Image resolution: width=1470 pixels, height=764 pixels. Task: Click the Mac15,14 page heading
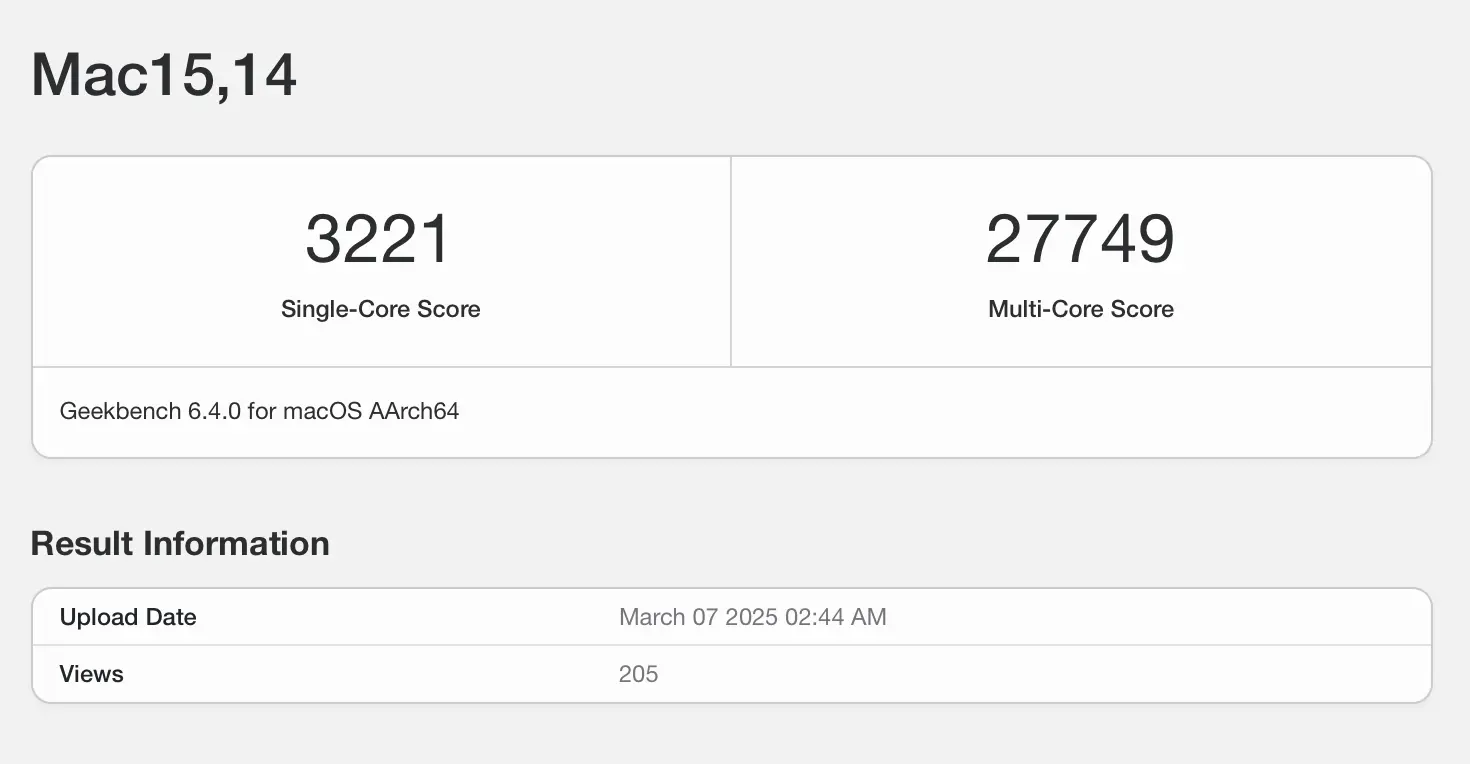[x=164, y=75]
